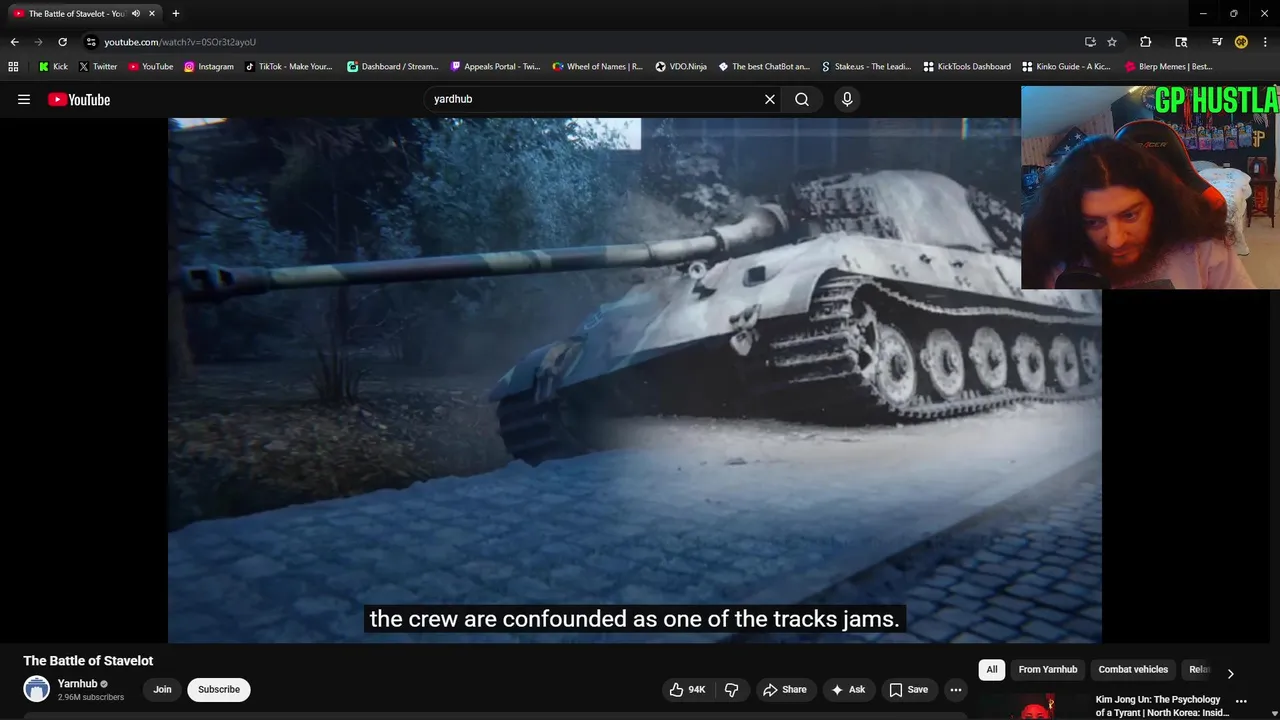
Task: Open the VDO.Ninja bookmark
Action: [681, 67]
